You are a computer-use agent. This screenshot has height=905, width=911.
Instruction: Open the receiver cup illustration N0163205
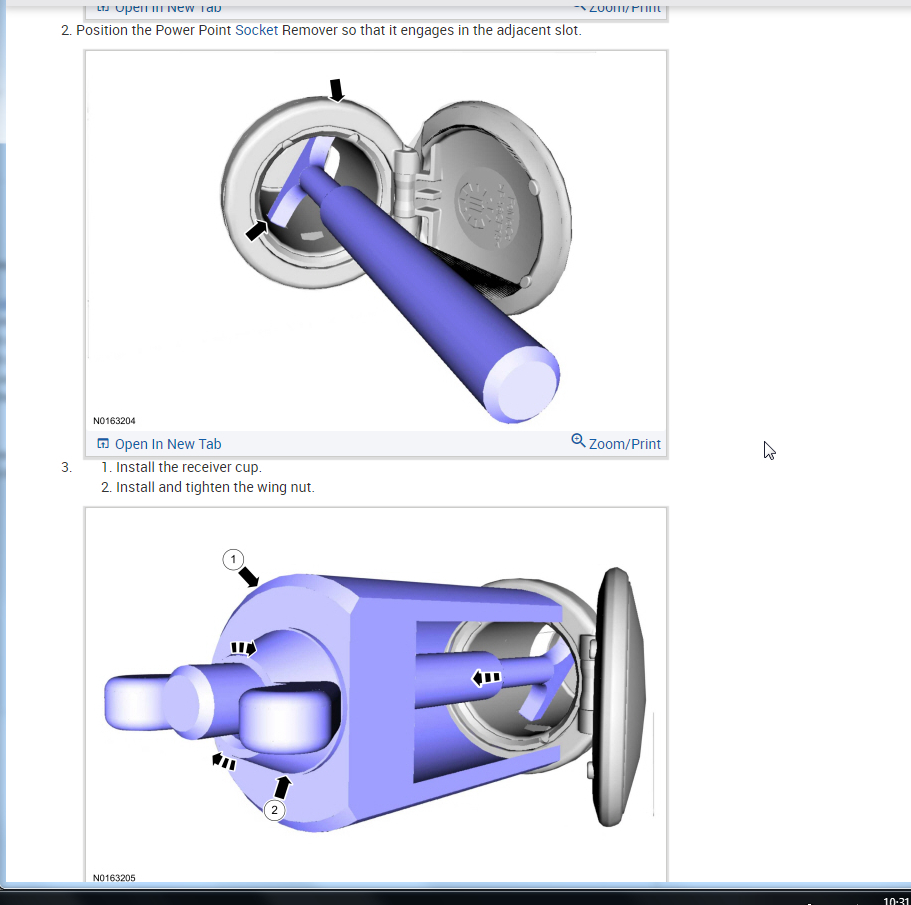376,695
